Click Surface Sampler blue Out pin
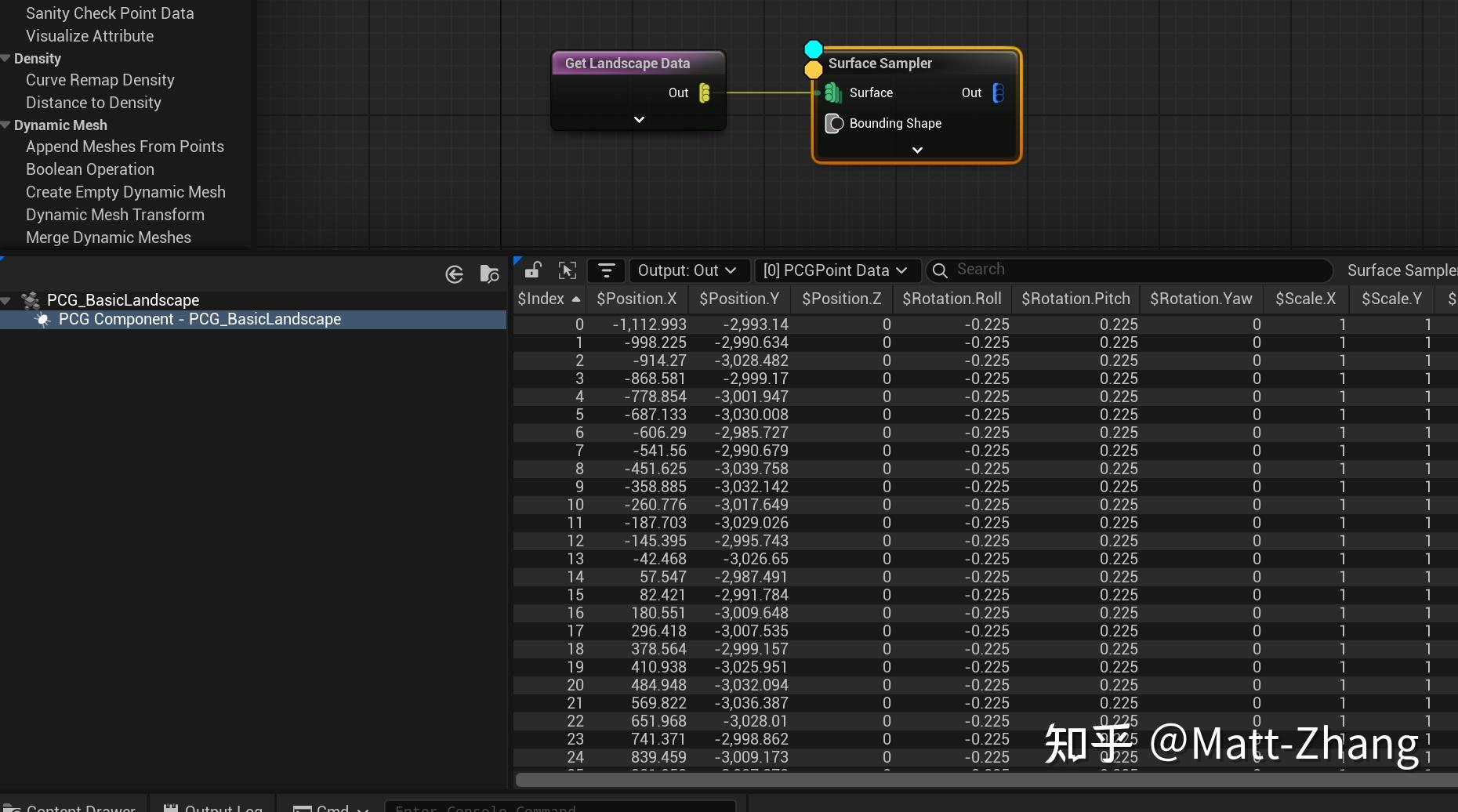 tap(998, 93)
